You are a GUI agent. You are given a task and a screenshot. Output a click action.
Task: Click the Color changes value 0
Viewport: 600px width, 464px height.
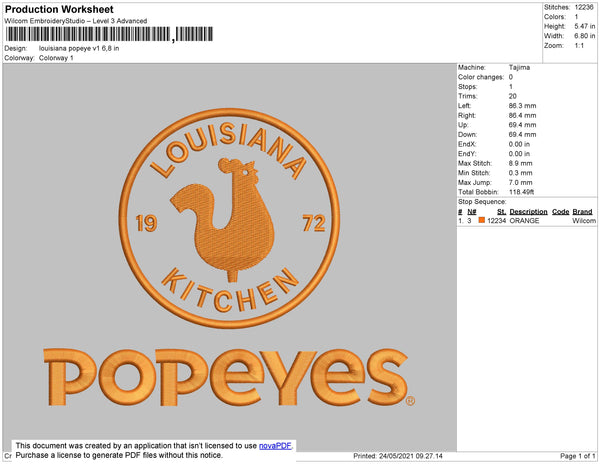tap(511, 77)
